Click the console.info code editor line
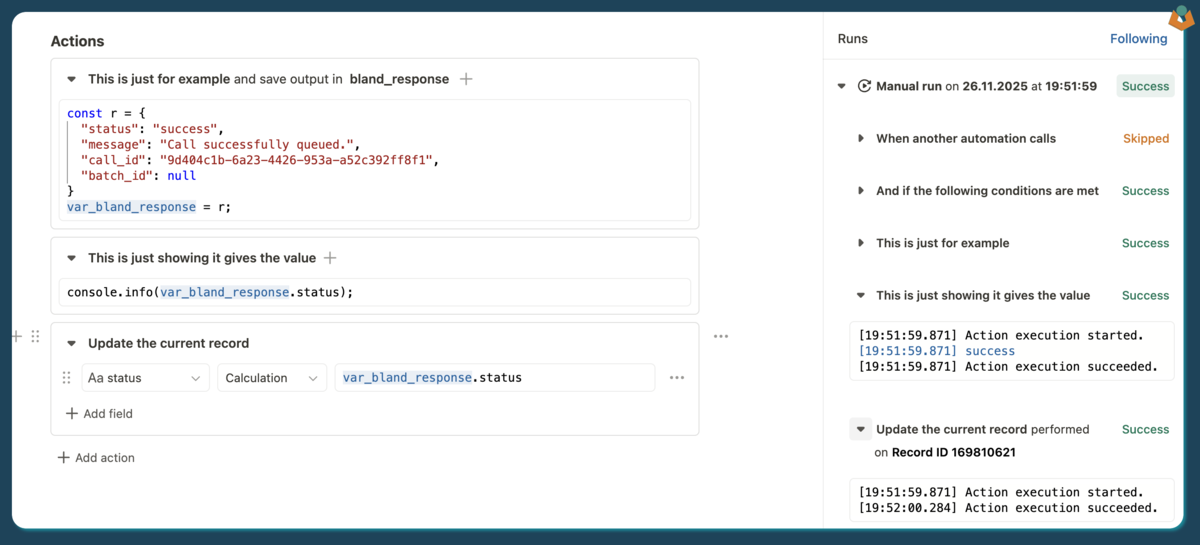1200x545 pixels. pos(375,292)
